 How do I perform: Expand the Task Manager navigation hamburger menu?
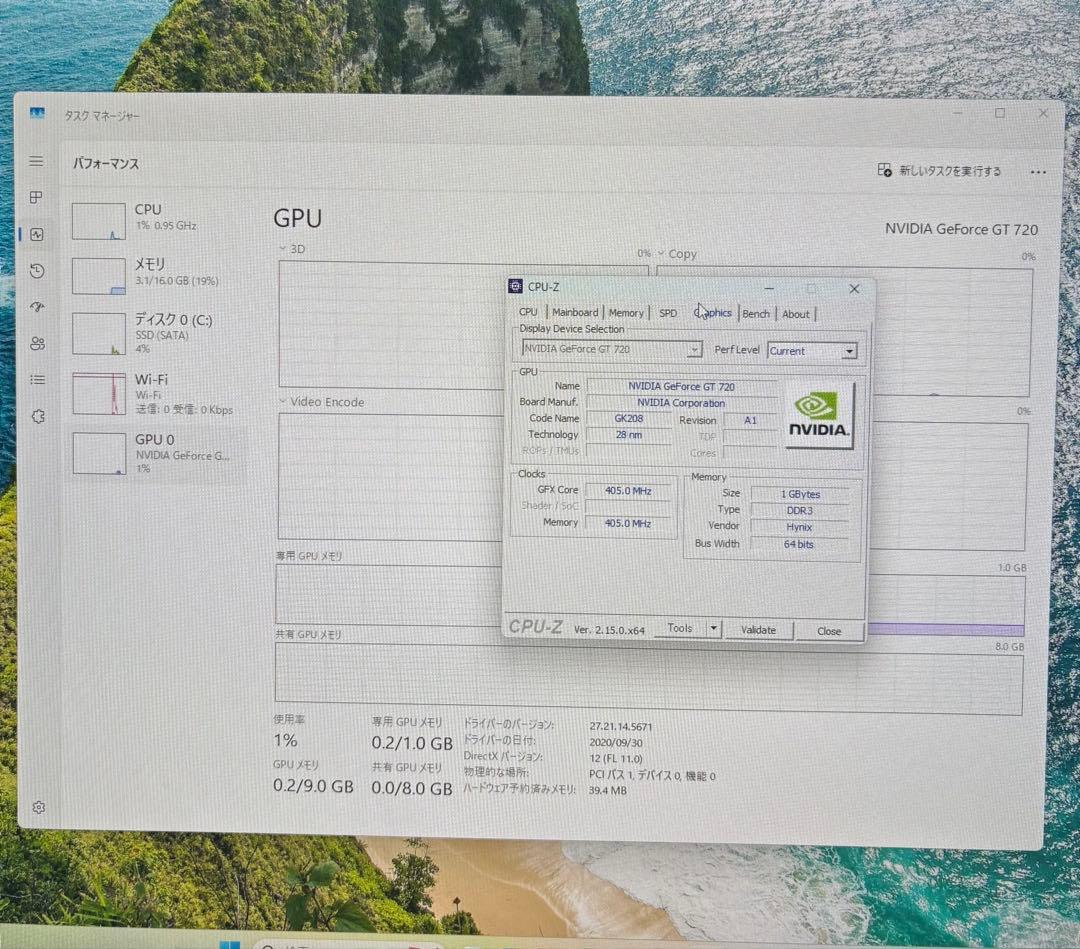click(x=36, y=160)
